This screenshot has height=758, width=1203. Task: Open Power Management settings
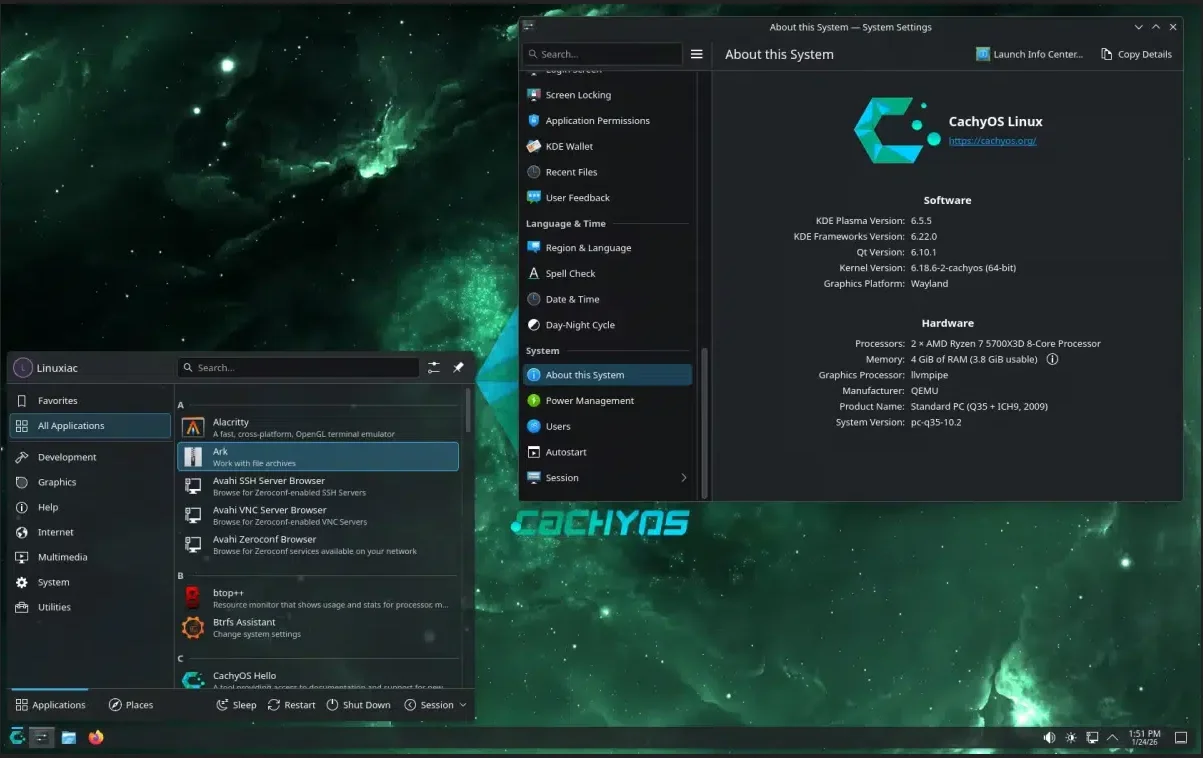[607, 400]
